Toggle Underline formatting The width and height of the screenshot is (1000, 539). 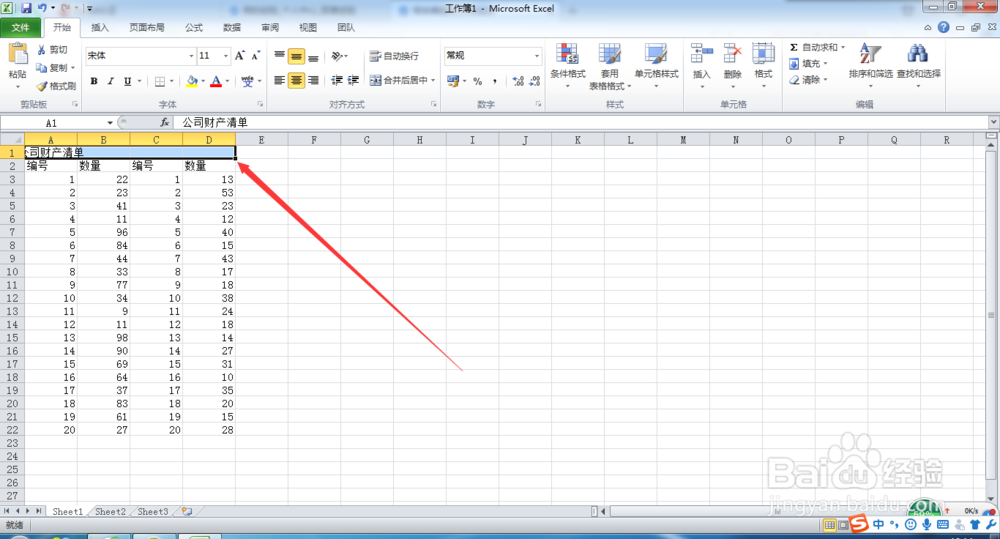(128, 81)
